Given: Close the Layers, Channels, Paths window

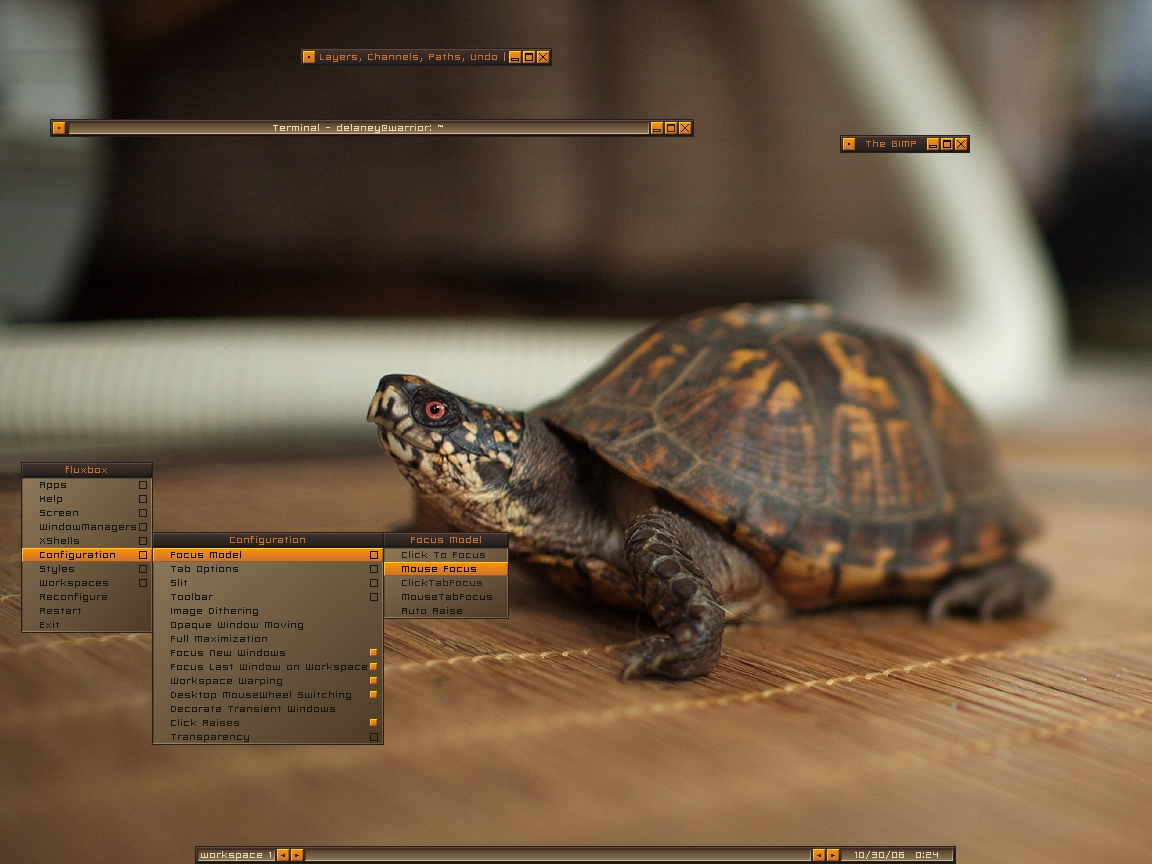Looking at the screenshot, I should tap(543, 57).
